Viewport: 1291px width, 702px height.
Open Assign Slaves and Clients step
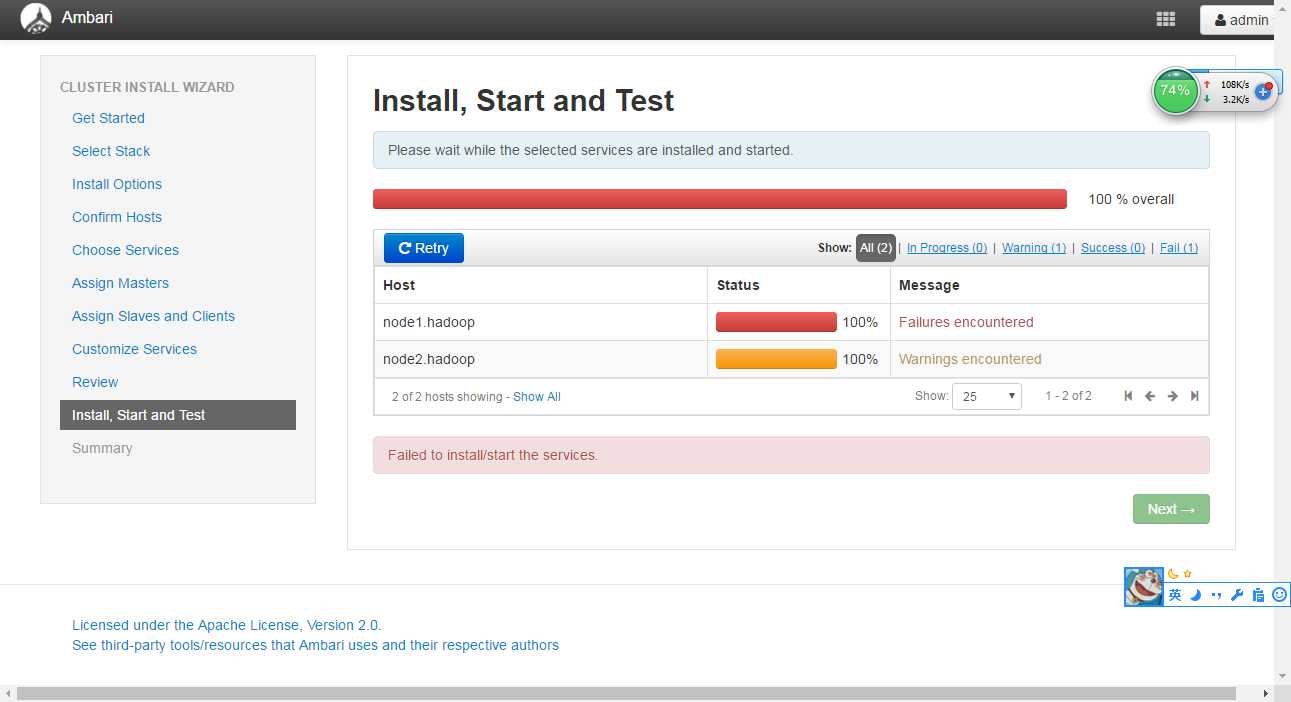click(153, 316)
